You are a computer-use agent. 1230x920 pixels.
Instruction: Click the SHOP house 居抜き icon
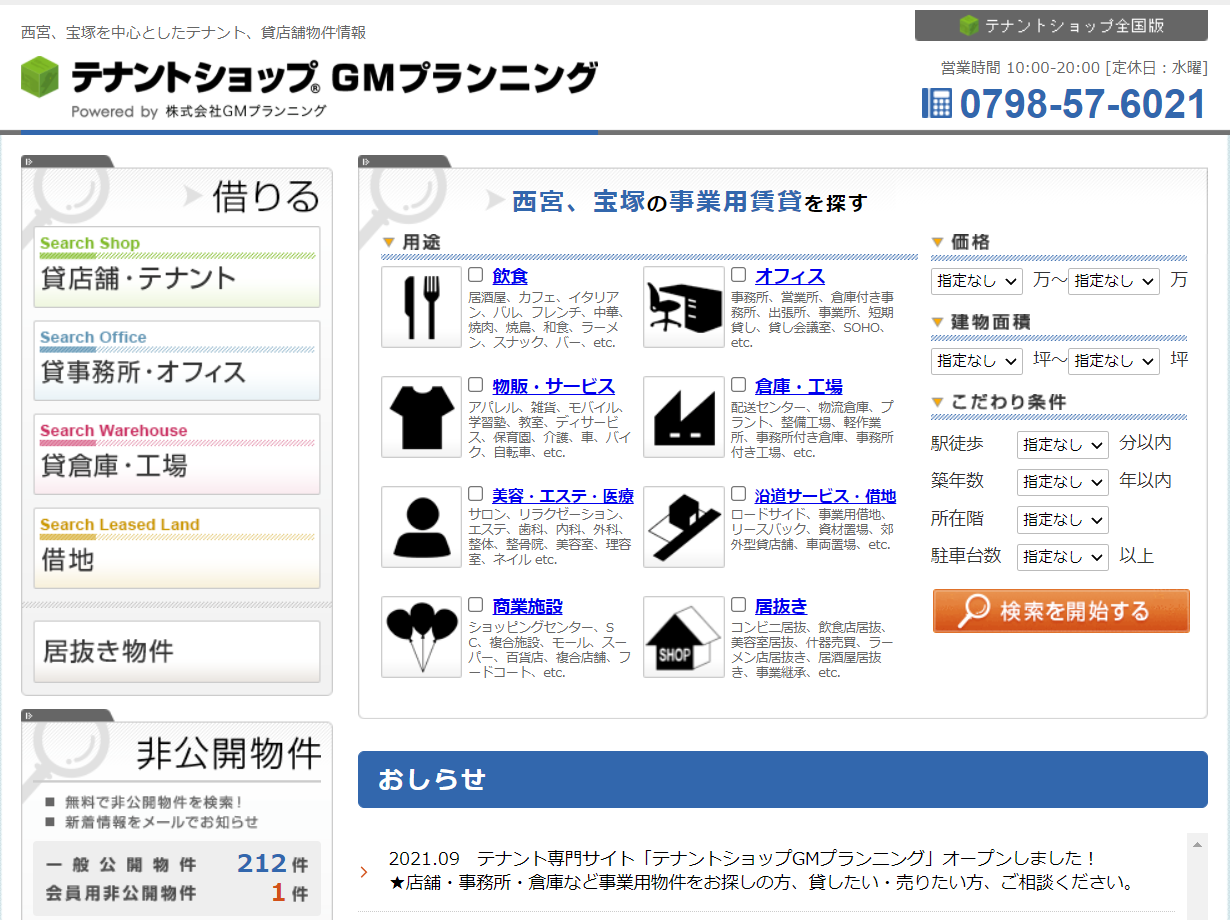(684, 637)
